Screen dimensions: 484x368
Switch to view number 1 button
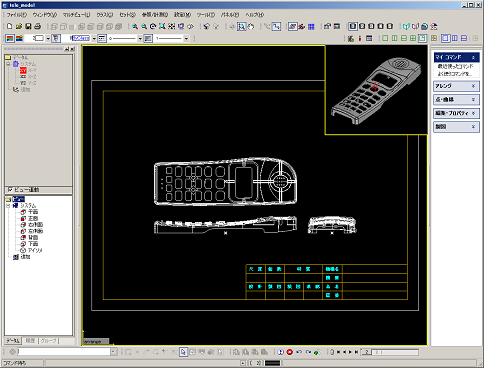tap(353, 26)
